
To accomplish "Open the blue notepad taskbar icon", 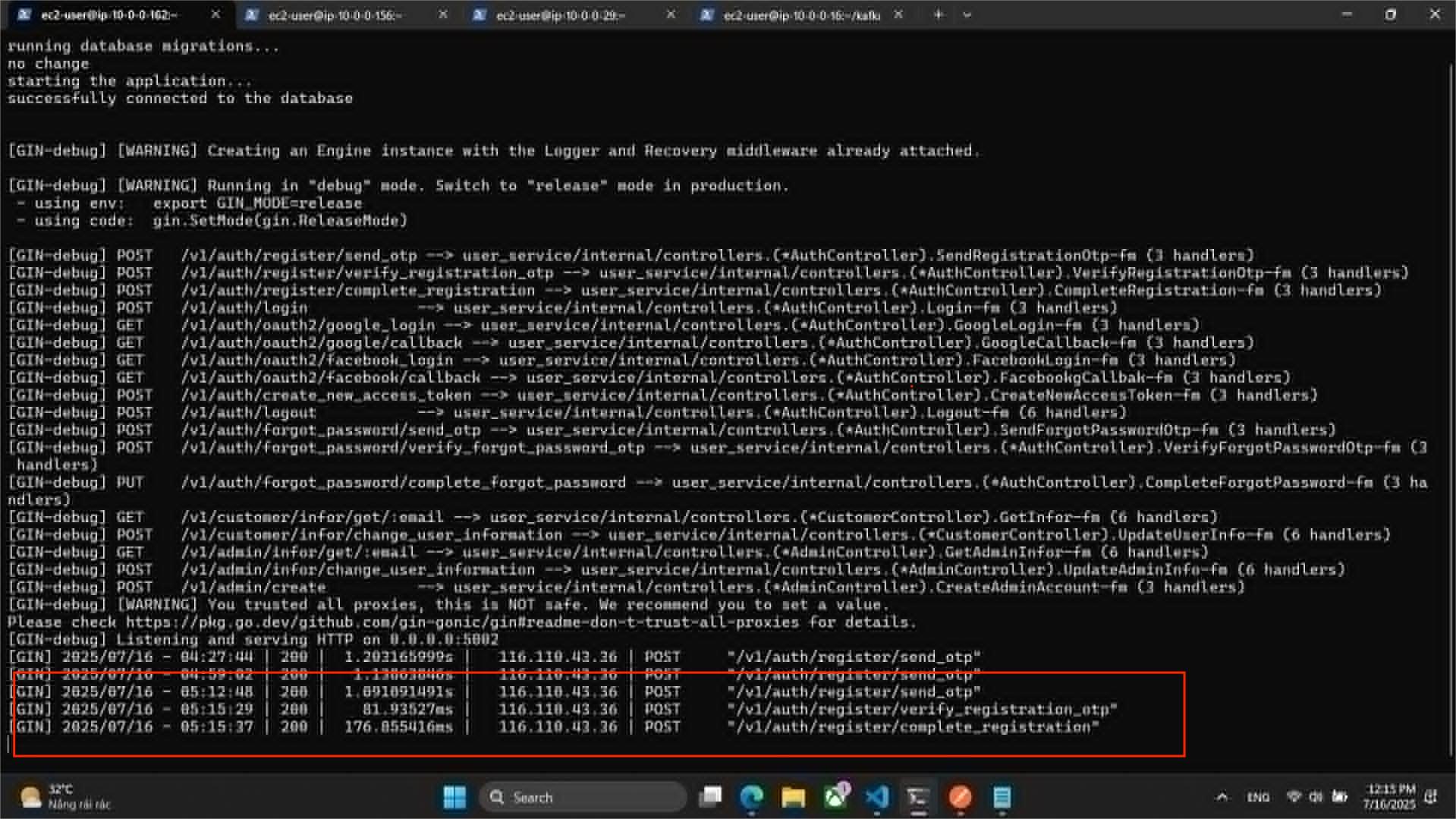I will (x=1002, y=797).
